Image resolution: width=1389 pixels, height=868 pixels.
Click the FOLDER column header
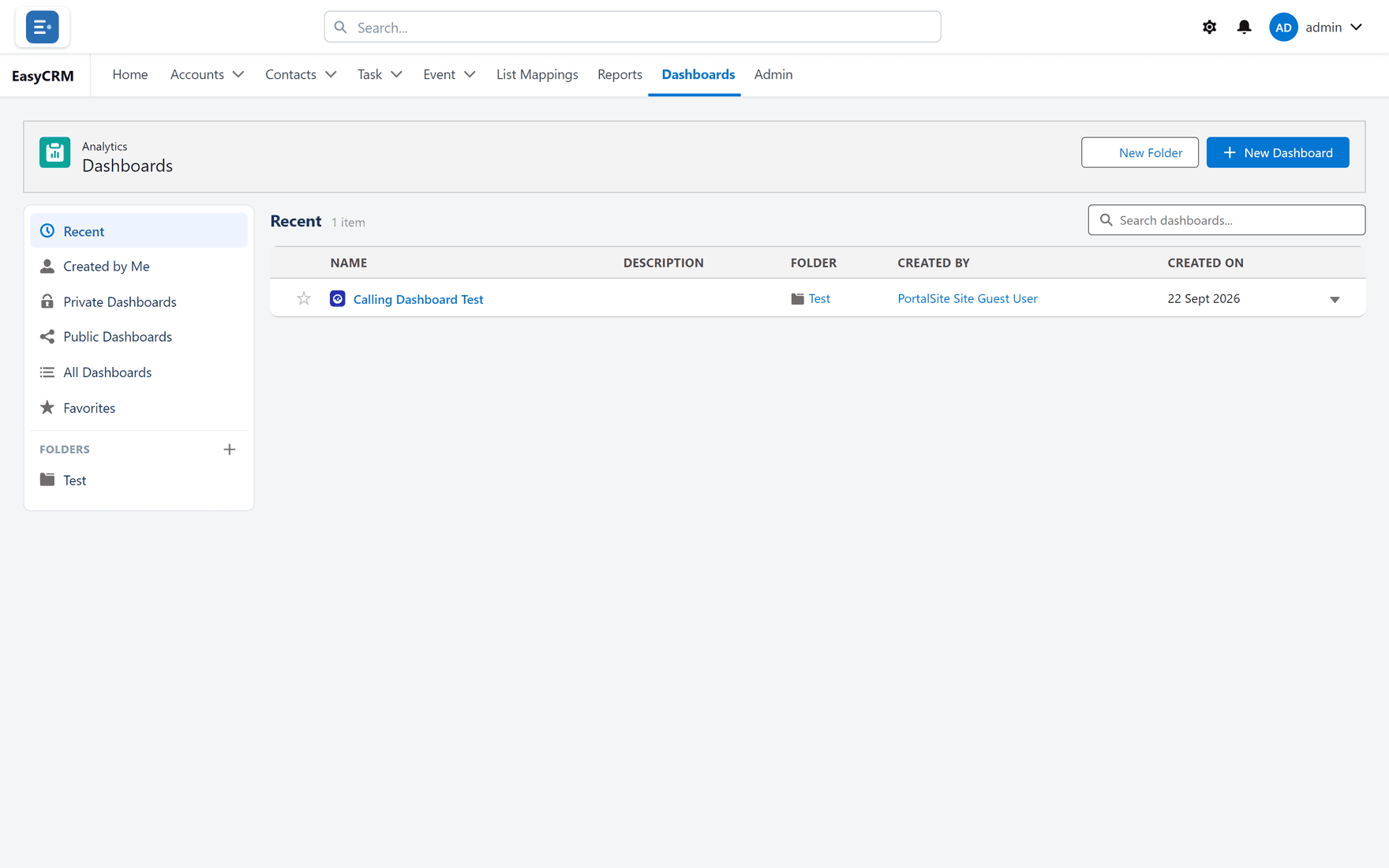click(814, 263)
